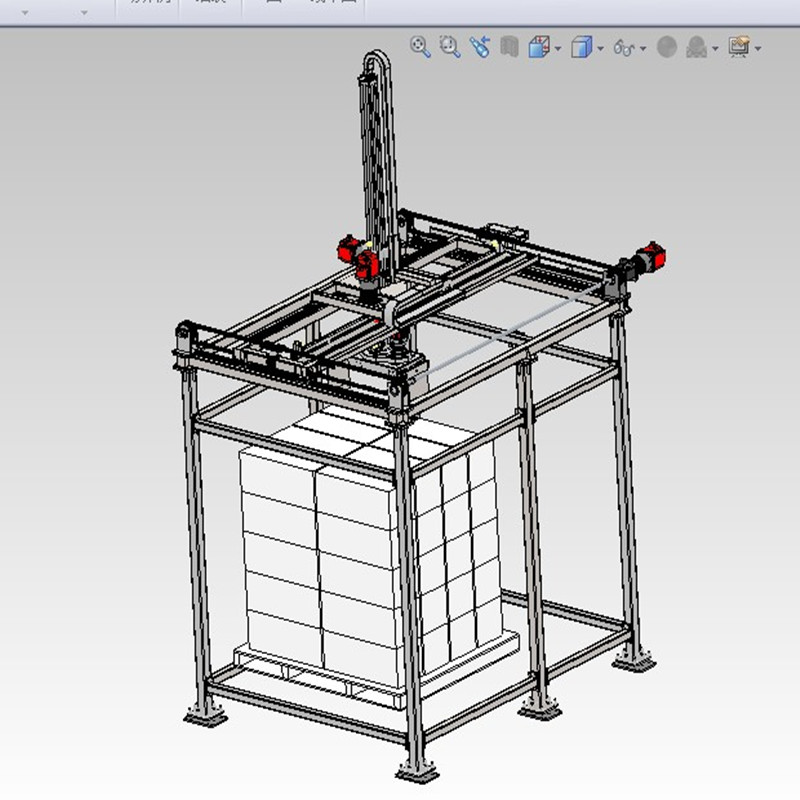Click the Hide/Show Items glasses icon
800x800 pixels.
(624, 47)
